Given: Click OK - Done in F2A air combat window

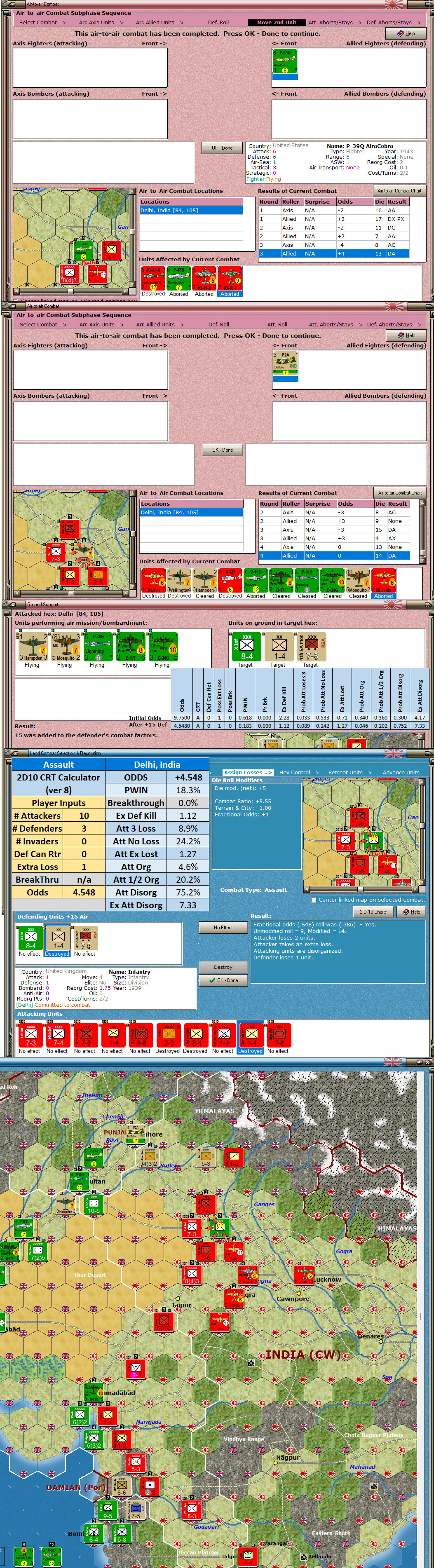Looking at the screenshot, I should 222,450.
